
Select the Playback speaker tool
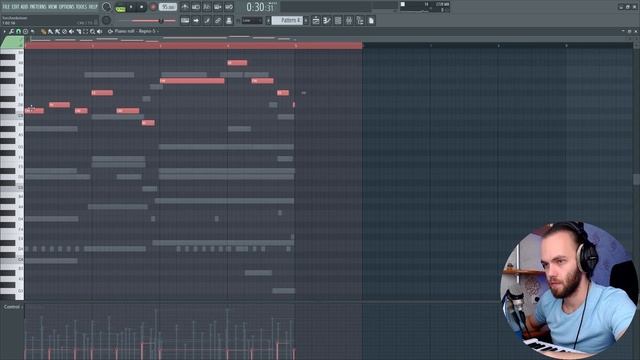pos(99,31)
